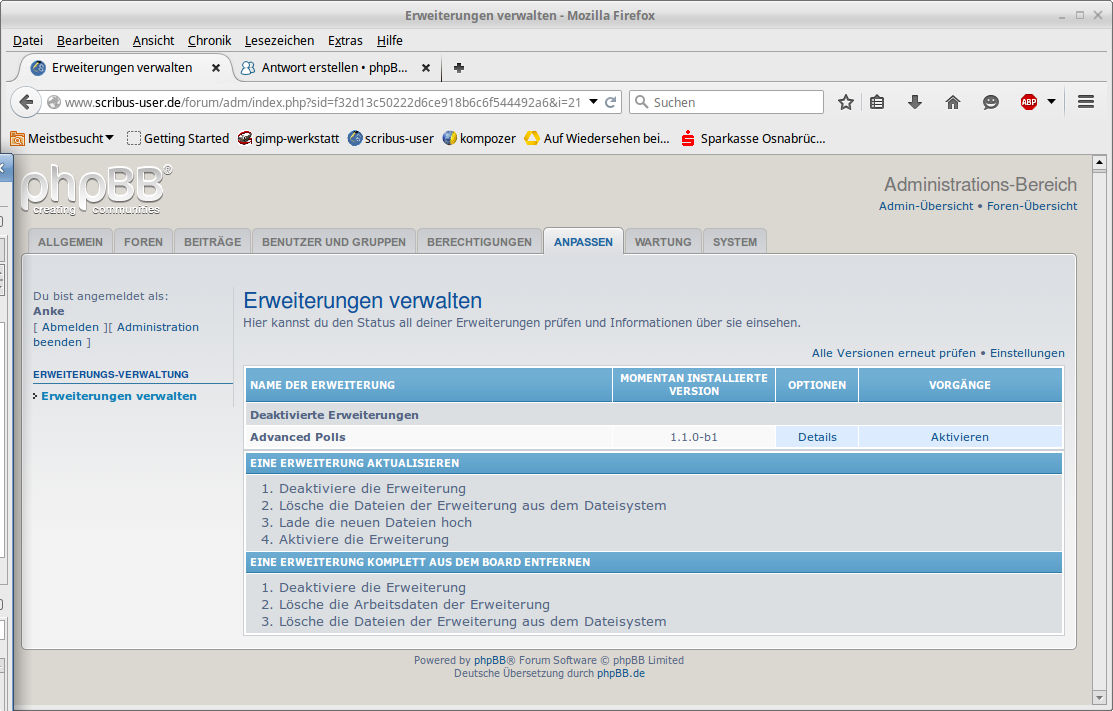Click the globe site identity icon in URL bar
Image resolution: width=1113 pixels, height=711 pixels.
54,102
